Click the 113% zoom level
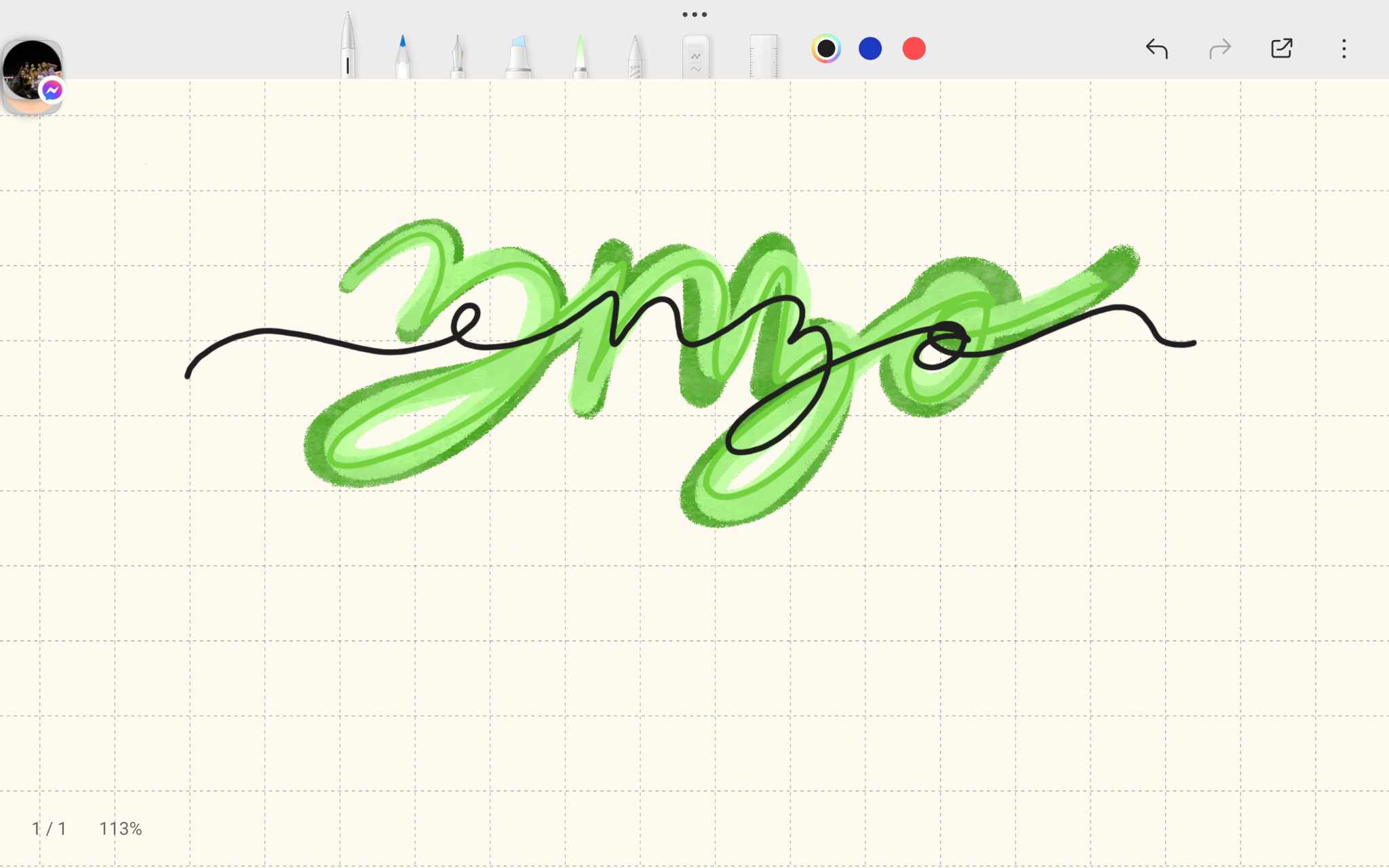Viewport: 1389px width, 868px height. coord(121,829)
